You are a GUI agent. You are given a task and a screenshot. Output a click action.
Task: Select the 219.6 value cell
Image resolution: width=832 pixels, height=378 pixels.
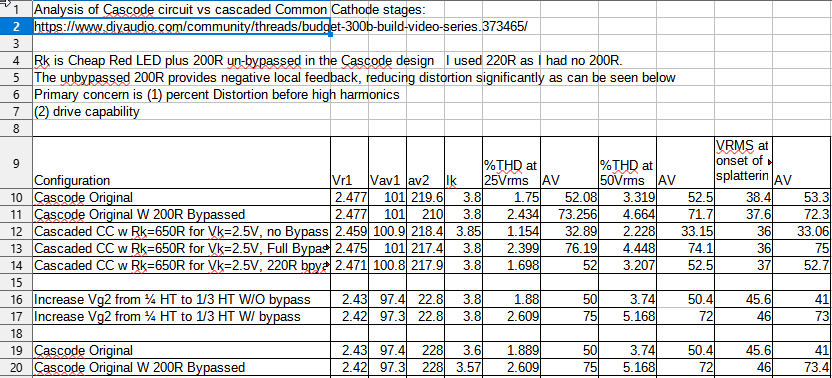tap(425, 197)
